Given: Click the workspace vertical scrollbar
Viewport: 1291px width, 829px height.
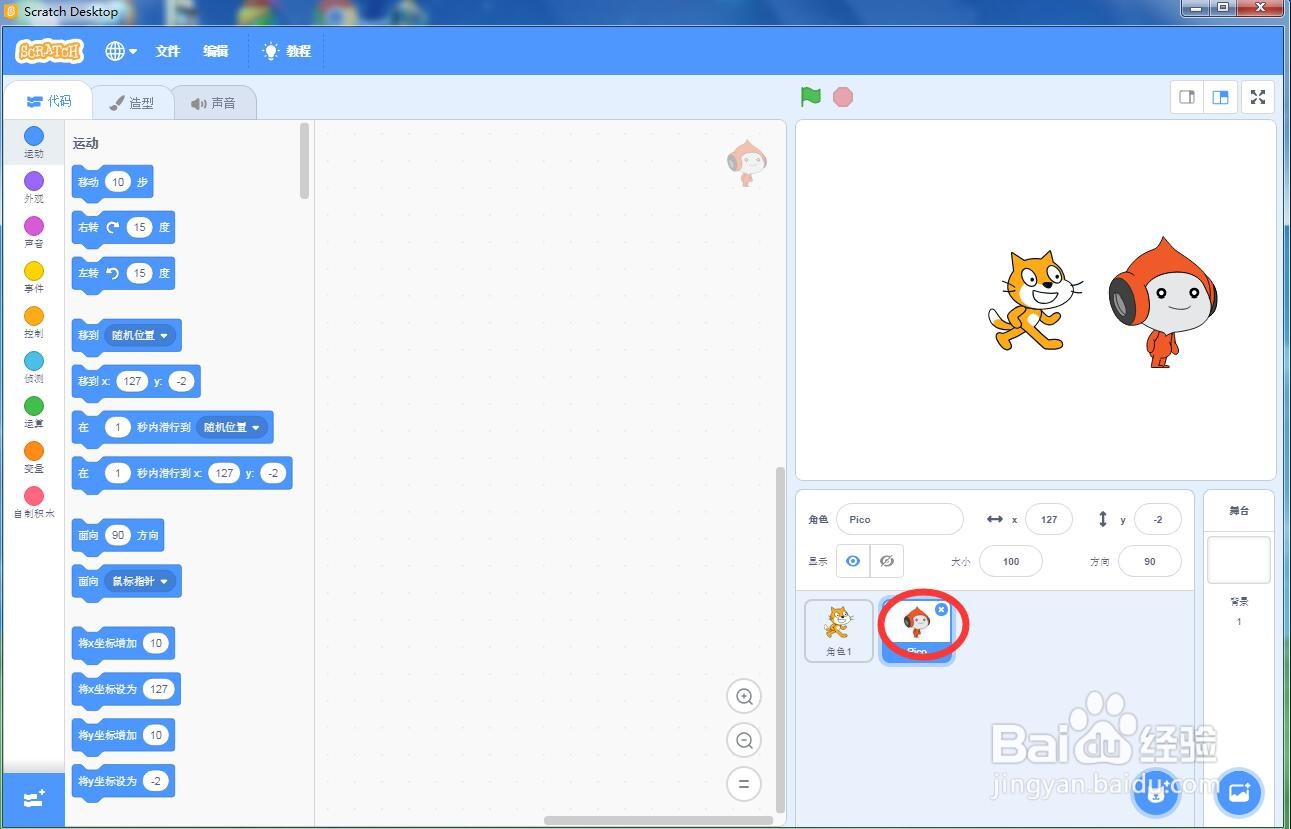Looking at the screenshot, I should 781,640.
